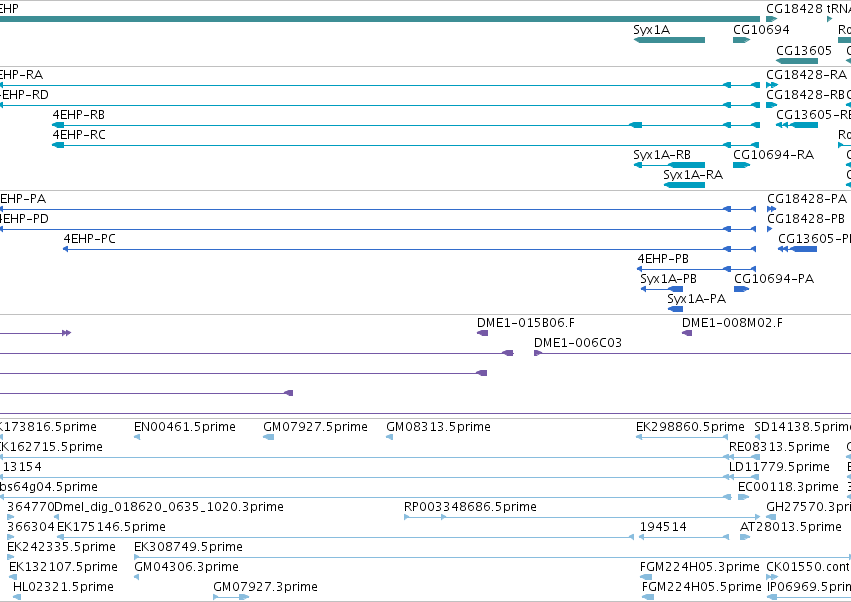Select the RP003348686.5prime EST
Image resolution: width=851 pixels, height=602 pixels.
pyautogui.click(x=582, y=518)
